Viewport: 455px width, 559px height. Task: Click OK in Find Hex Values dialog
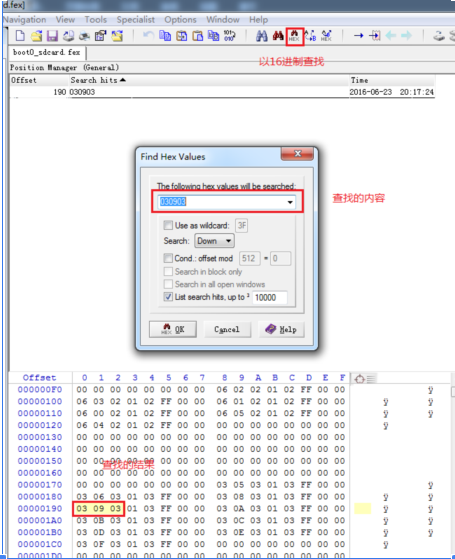coord(173,329)
